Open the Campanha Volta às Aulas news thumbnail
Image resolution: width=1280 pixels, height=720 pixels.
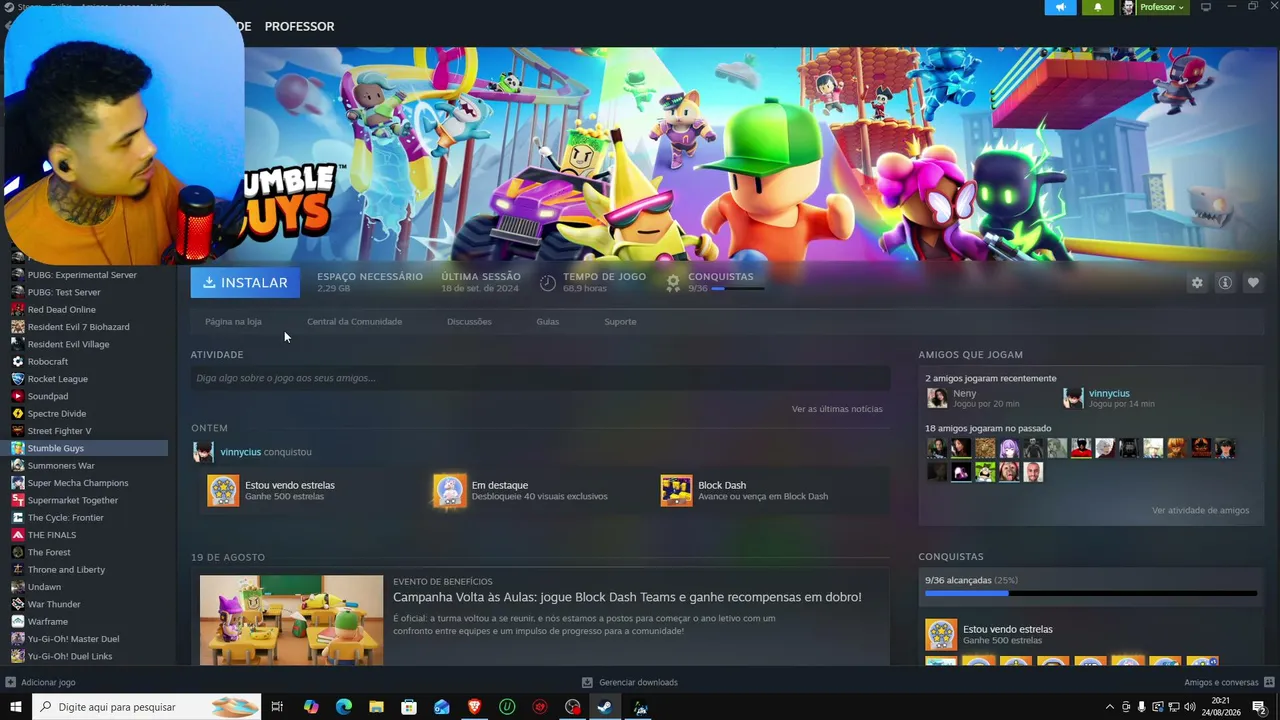coord(291,620)
